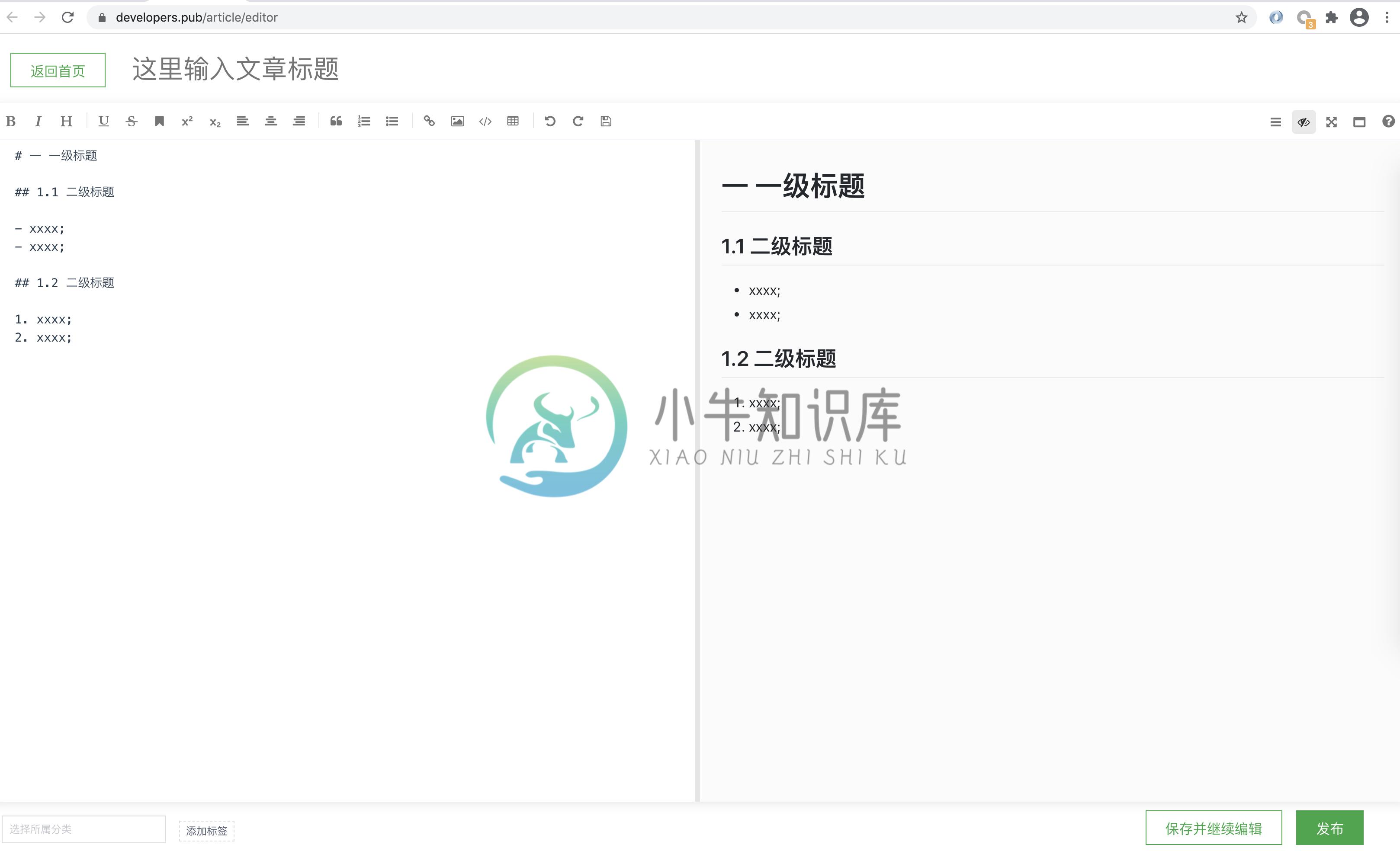
Task: Insert an ordered numbered list
Action: 364,121
